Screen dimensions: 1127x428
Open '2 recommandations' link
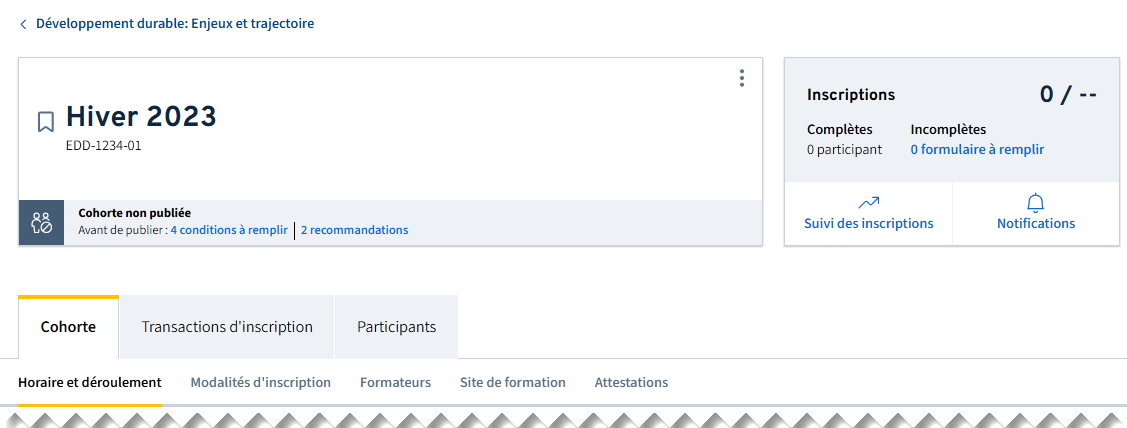click(x=354, y=230)
